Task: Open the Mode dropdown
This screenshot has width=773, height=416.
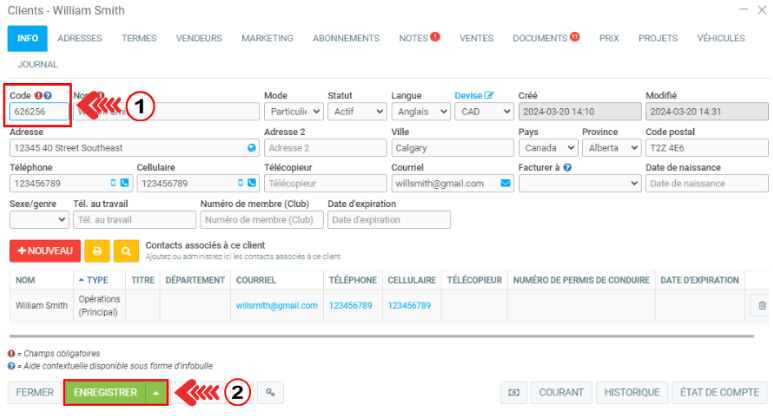Action: [292, 112]
